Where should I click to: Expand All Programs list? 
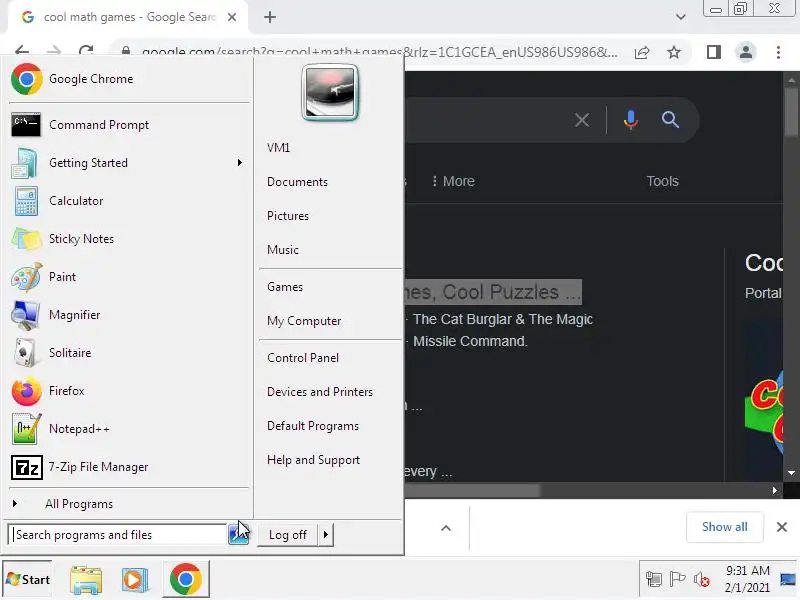[x=129, y=504]
